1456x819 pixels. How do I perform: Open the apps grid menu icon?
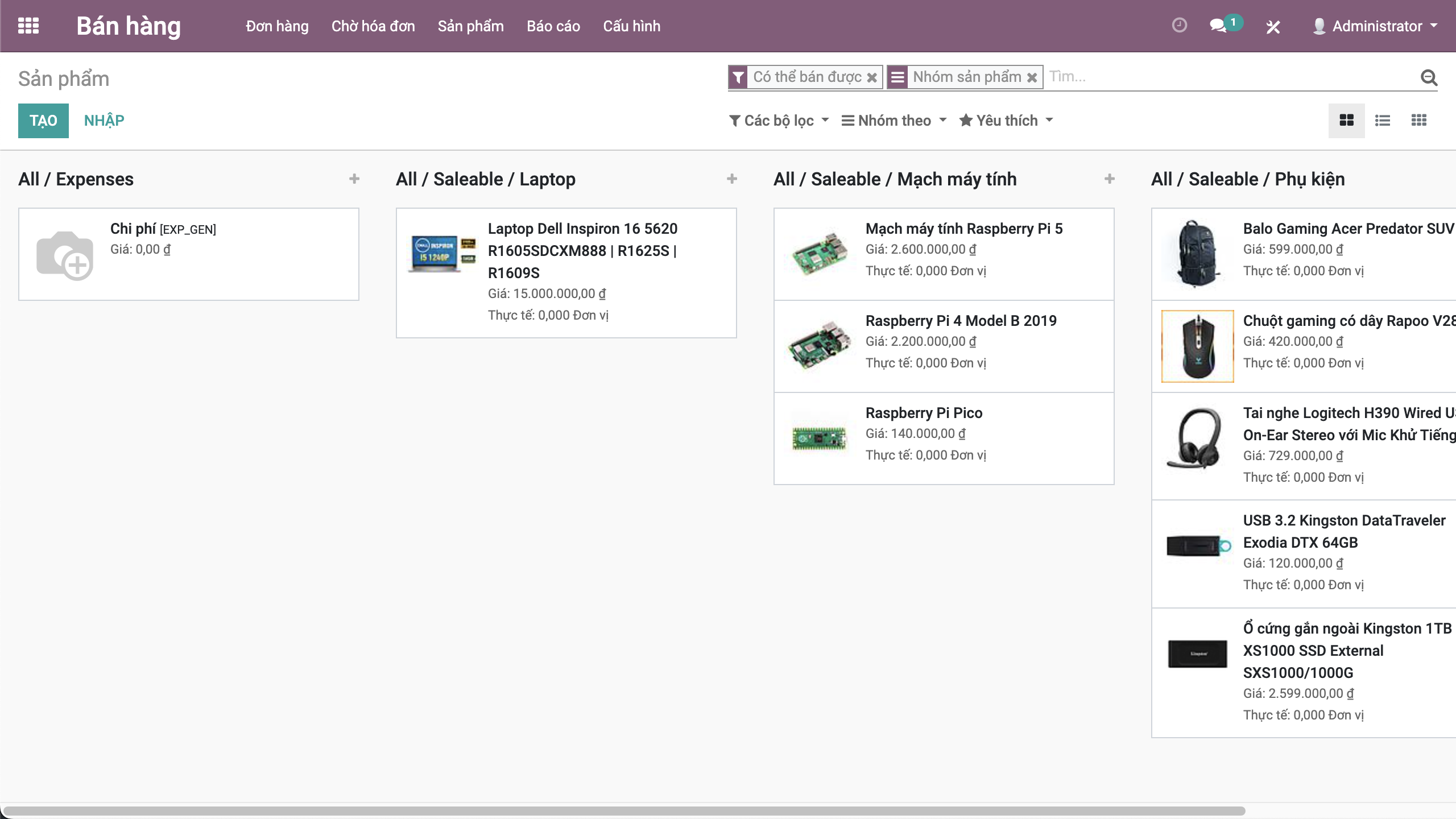[28, 26]
